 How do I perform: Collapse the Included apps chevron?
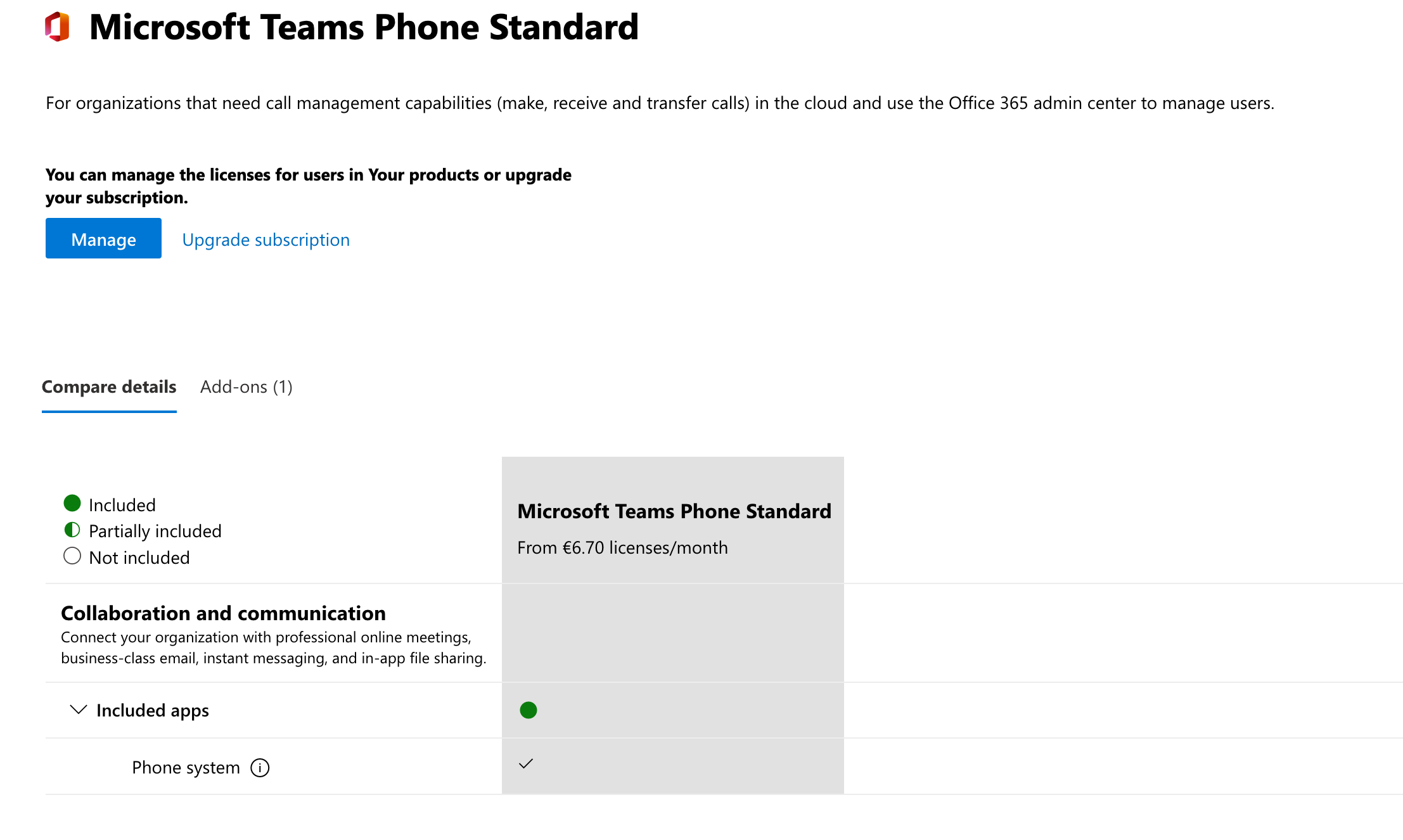[78, 710]
